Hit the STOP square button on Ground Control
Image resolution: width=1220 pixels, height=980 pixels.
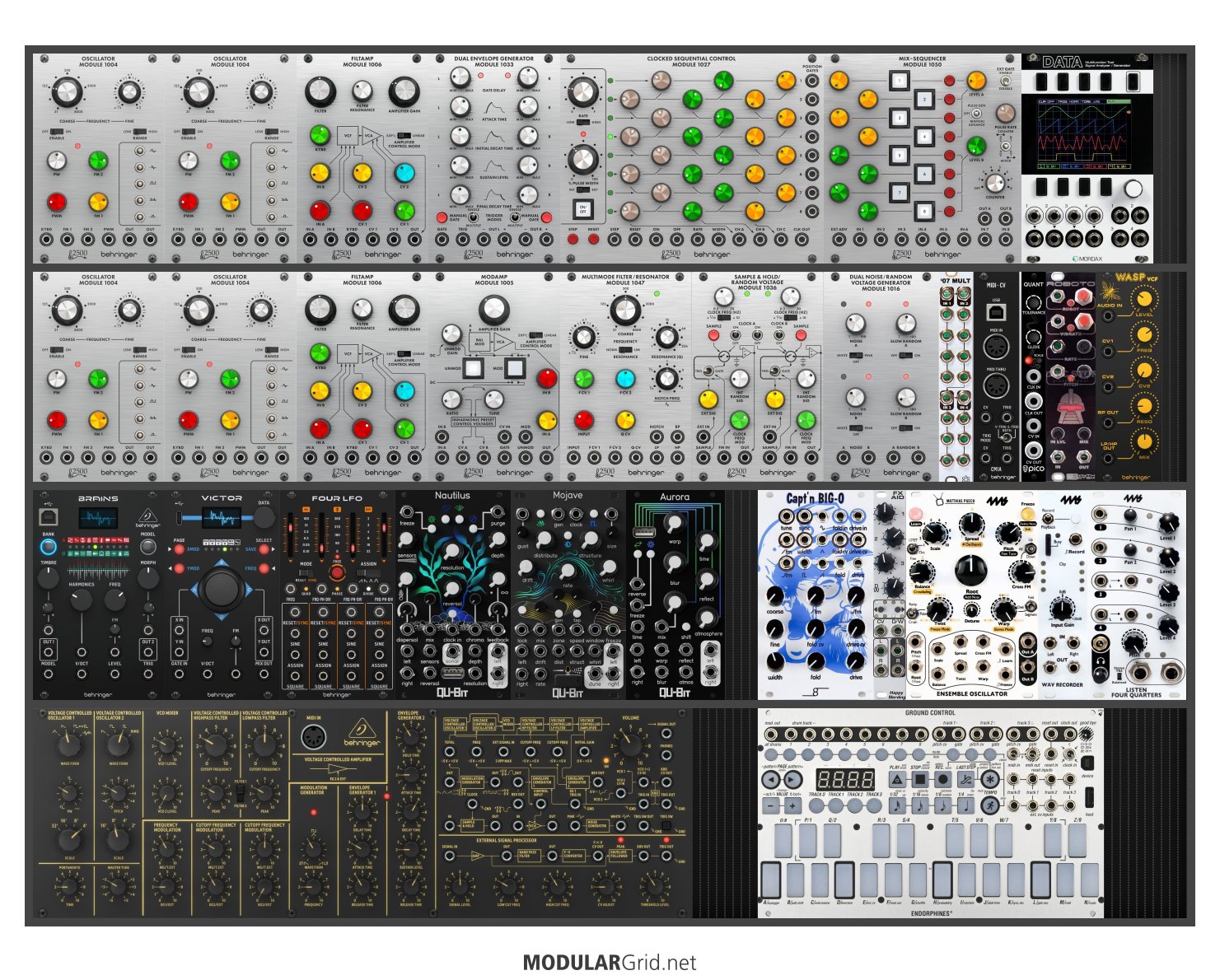(x=921, y=778)
